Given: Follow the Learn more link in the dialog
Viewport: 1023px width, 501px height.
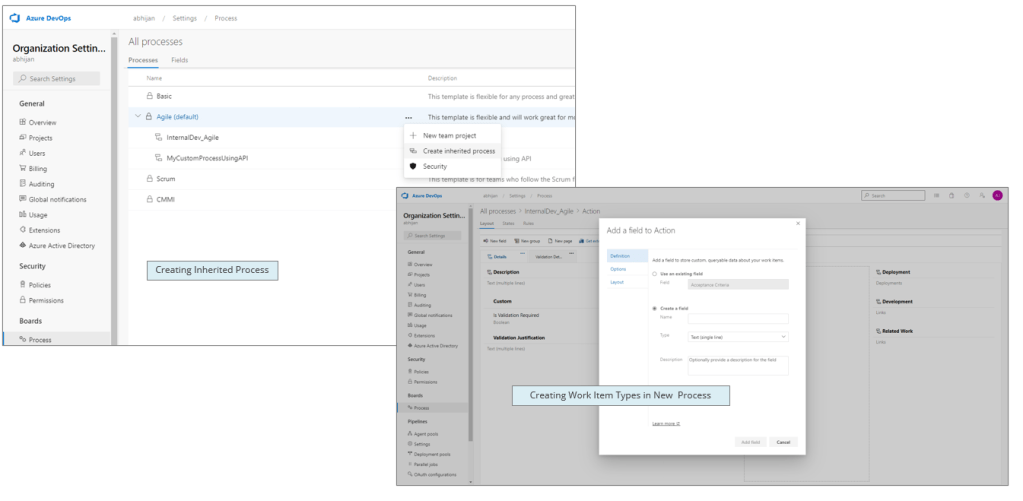Looking at the screenshot, I should pos(665,424).
